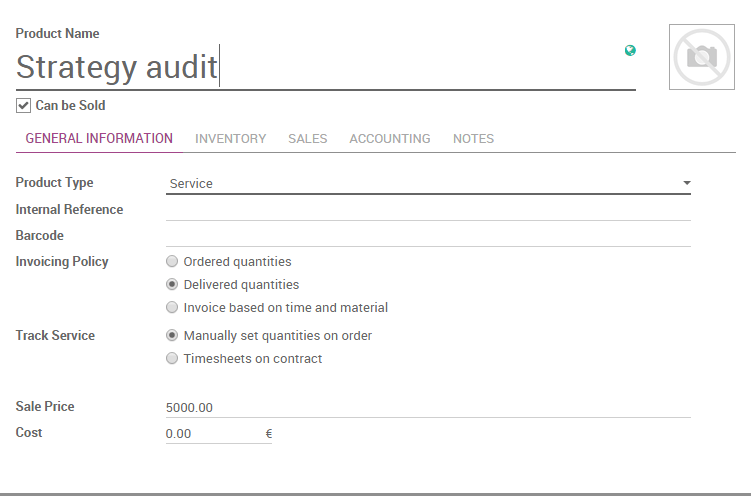
Task: Focus the Internal Reference input field
Action: pos(428,210)
